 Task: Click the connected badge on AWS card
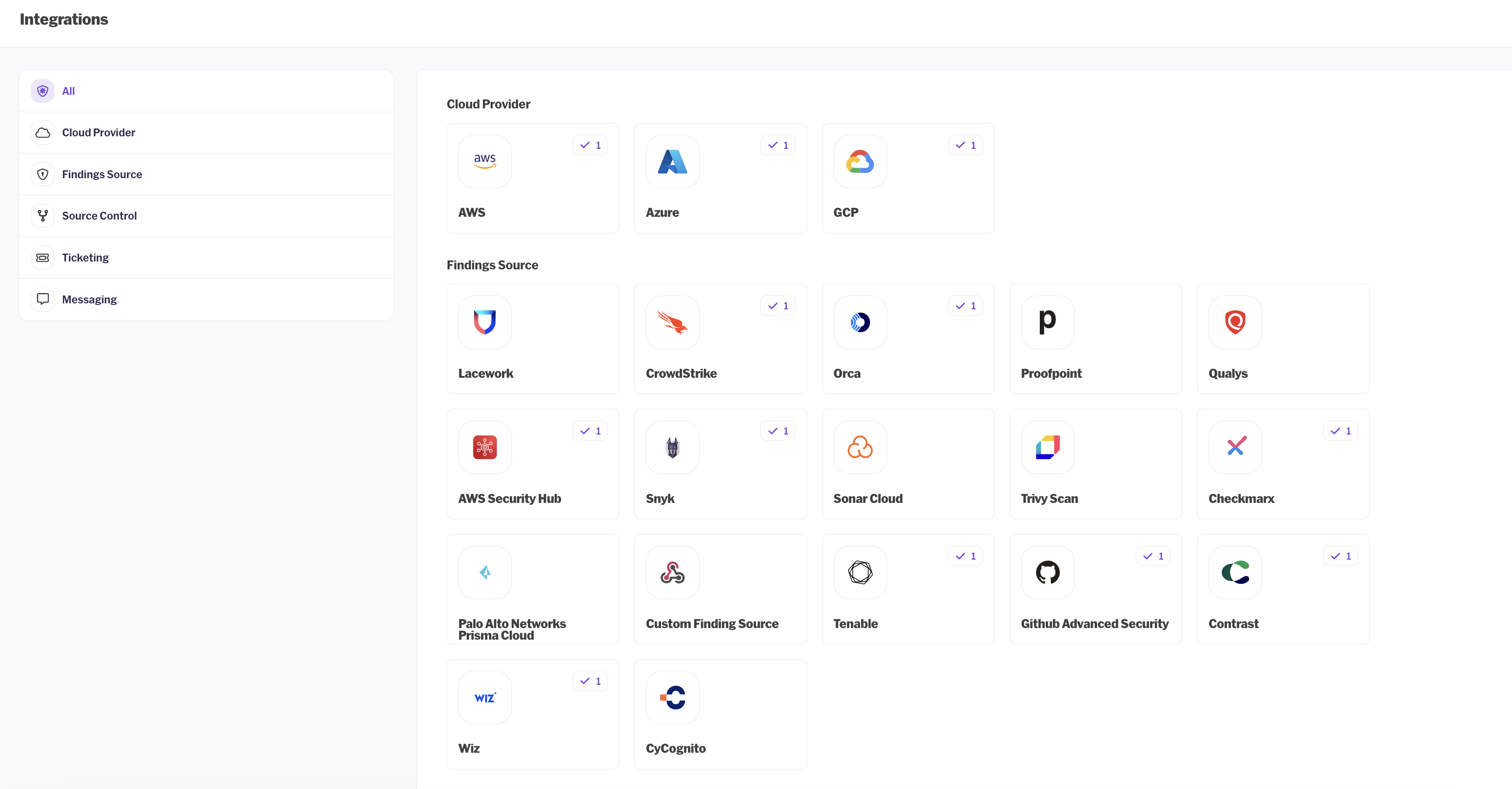point(590,145)
